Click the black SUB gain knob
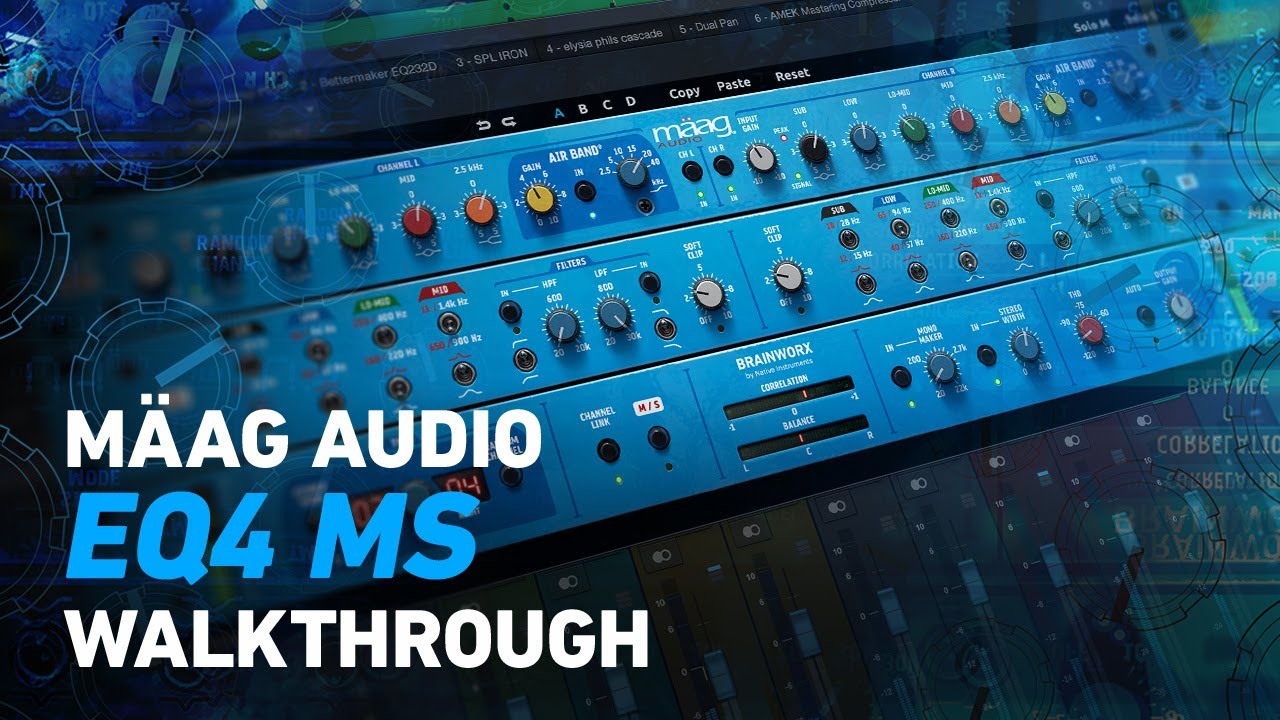 (x=814, y=148)
